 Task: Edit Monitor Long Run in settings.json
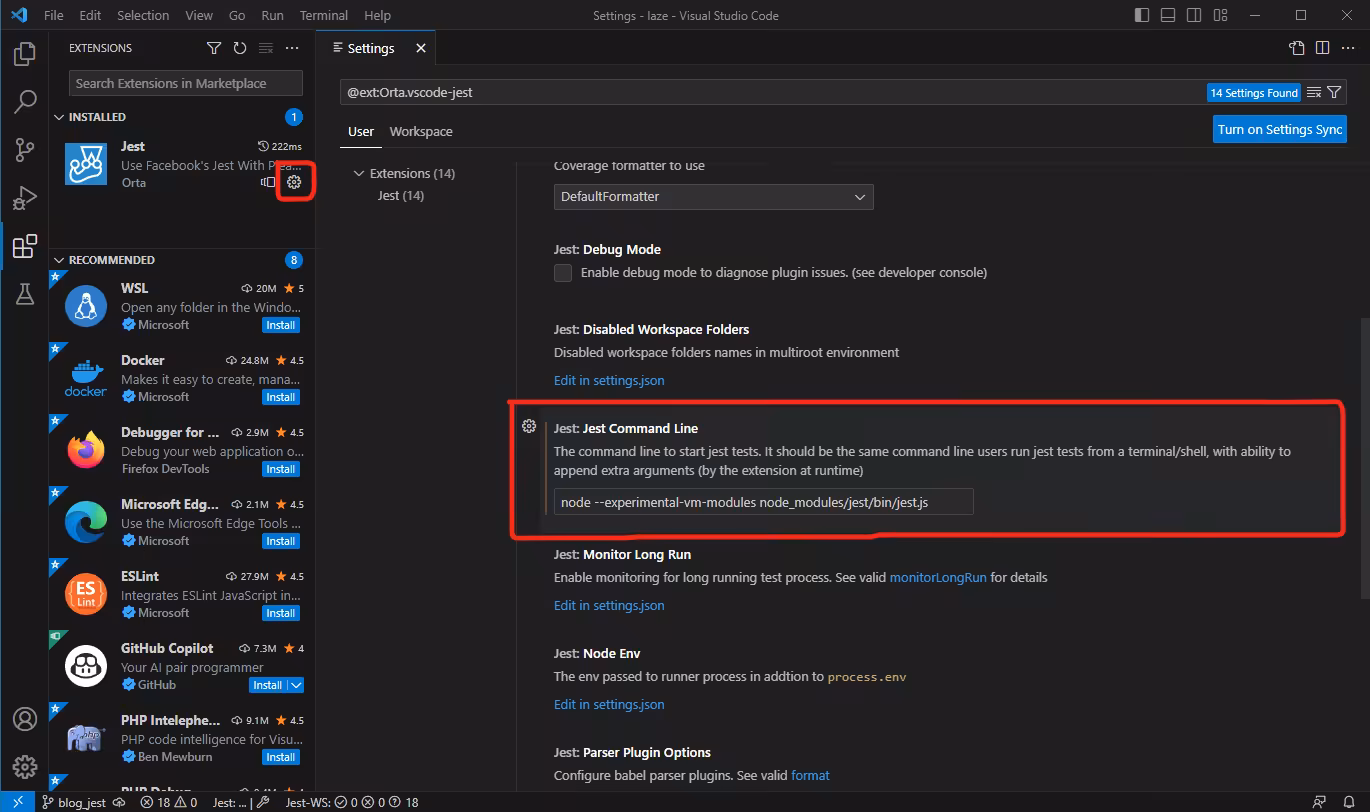pos(609,605)
